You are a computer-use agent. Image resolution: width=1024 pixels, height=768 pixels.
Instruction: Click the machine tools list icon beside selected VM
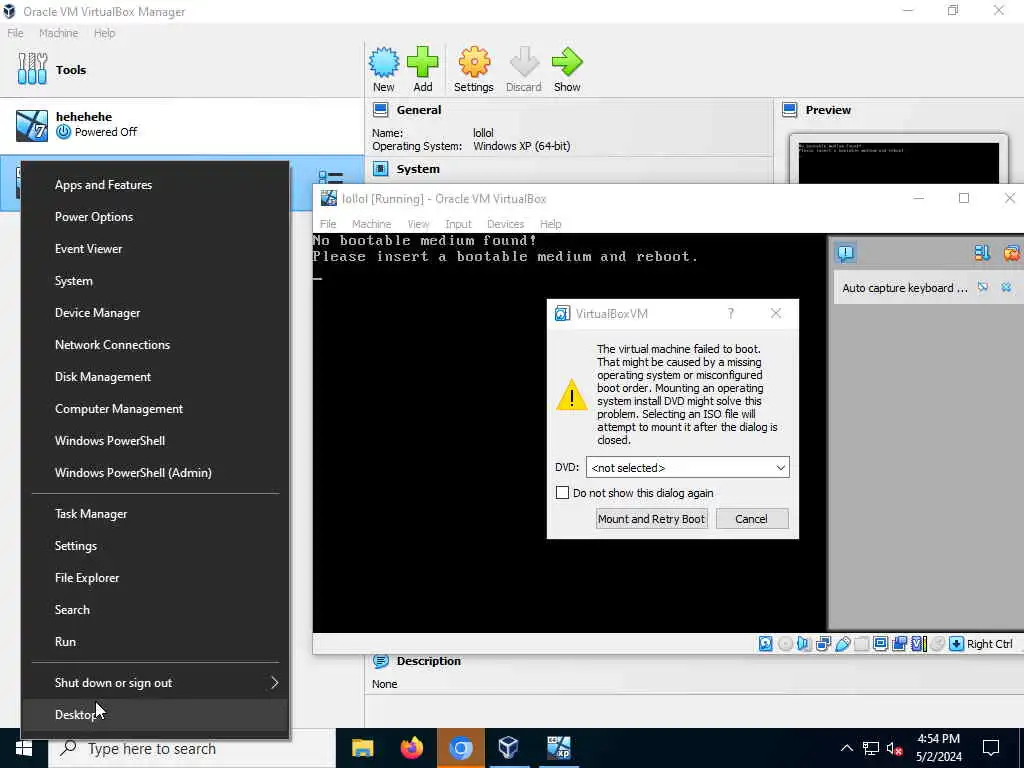330,178
